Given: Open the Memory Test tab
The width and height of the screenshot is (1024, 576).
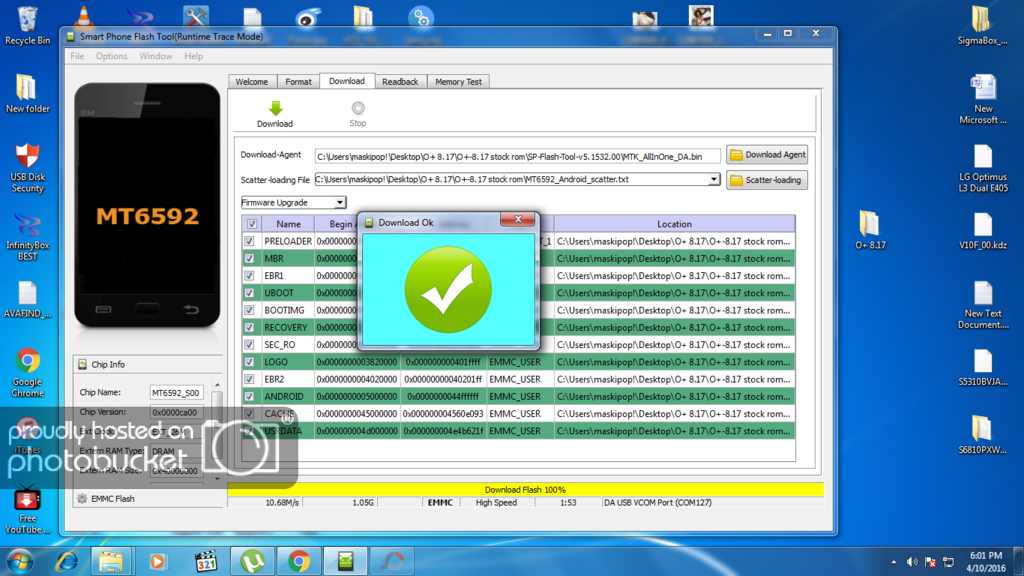Looking at the screenshot, I should pyautogui.click(x=458, y=82).
